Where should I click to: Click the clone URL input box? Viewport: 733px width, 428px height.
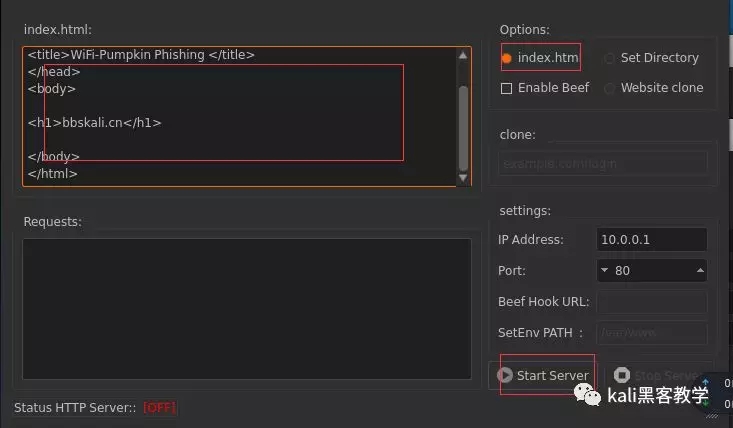coord(602,163)
